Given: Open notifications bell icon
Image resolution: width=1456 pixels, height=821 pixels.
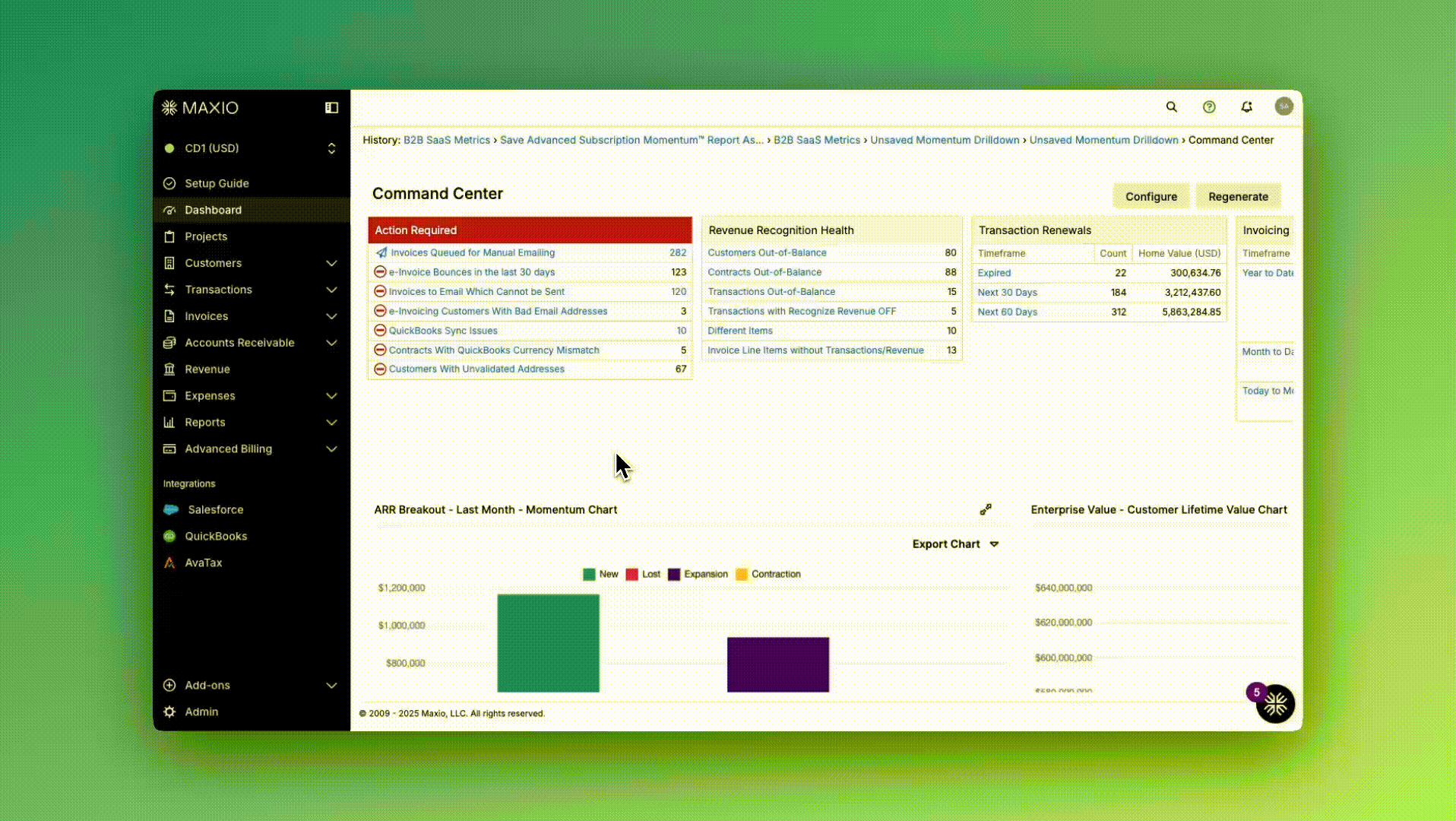Looking at the screenshot, I should pos(1246,107).
